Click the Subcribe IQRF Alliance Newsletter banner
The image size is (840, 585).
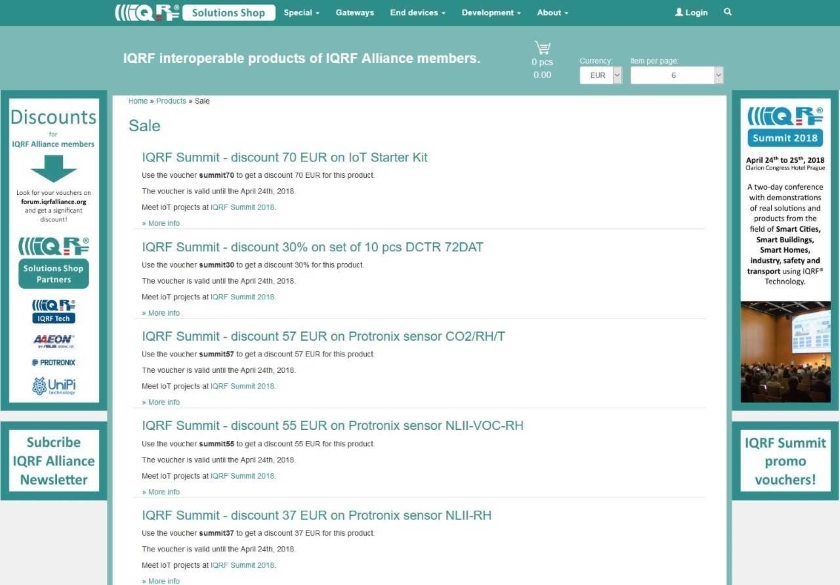coord(54,461)
